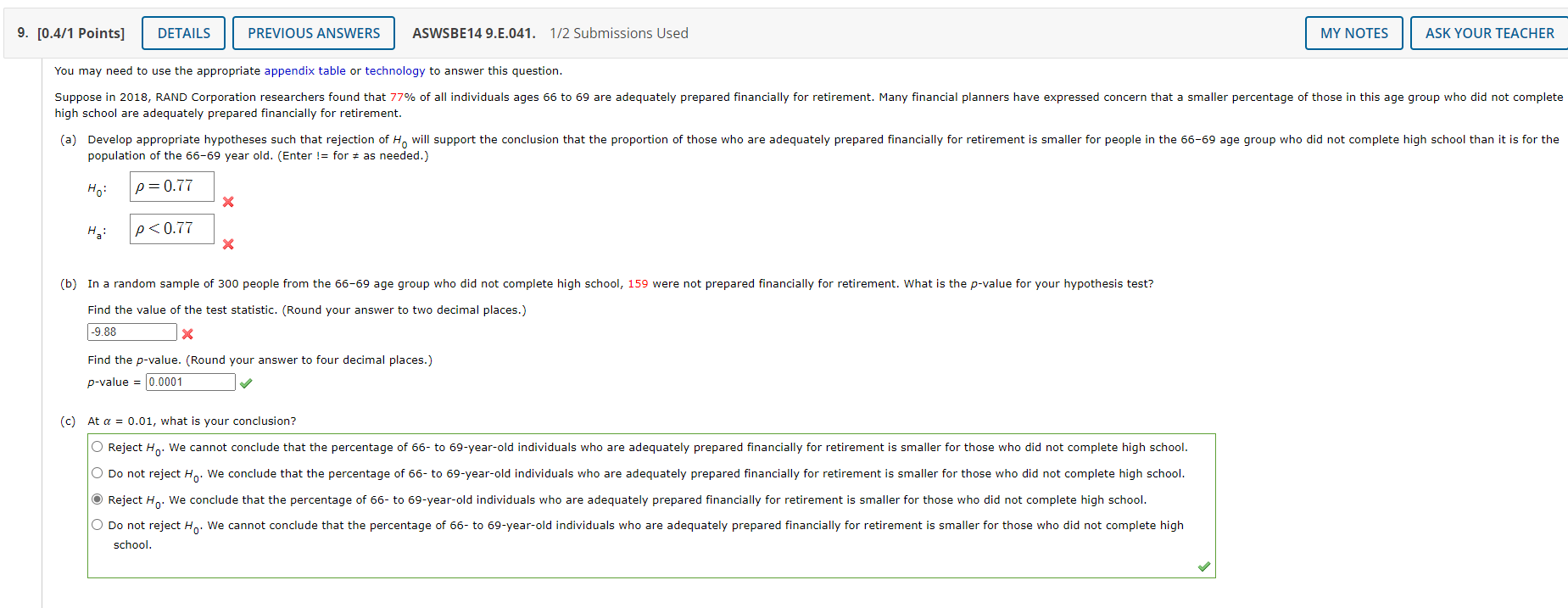The image size is (1568, 608).
Task: Select the 'Do not reject H₀. We conclude' option
Action: (97, 472)
